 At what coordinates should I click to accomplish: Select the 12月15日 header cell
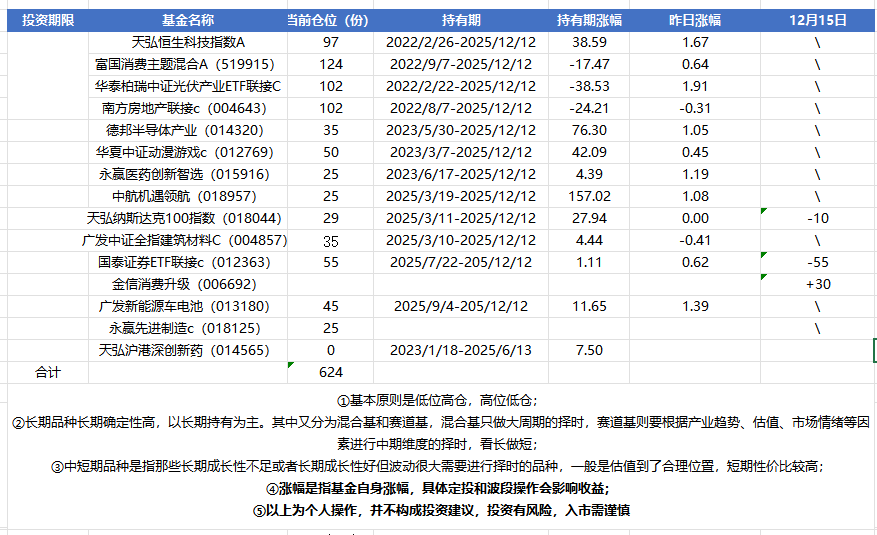point(818,20)
